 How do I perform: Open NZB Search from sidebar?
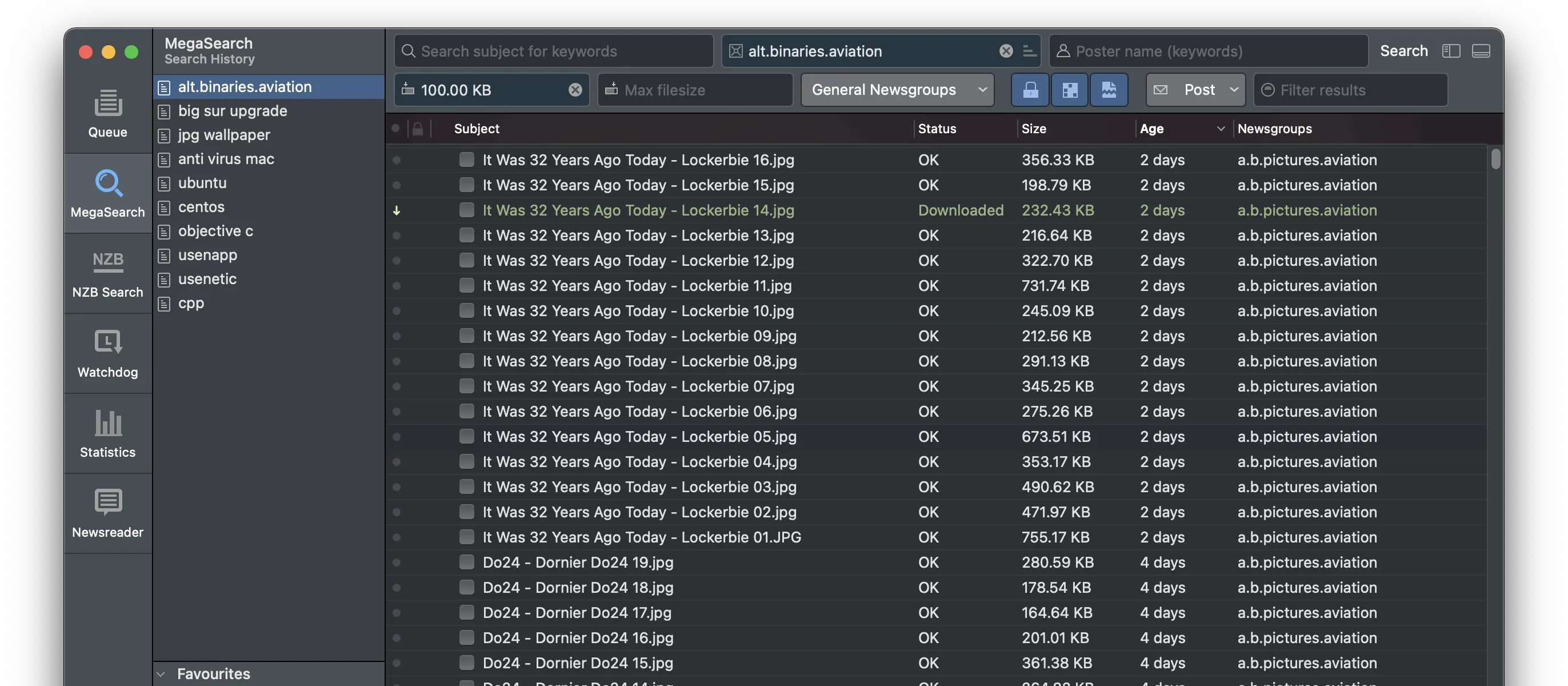click(x=108, y=274)
